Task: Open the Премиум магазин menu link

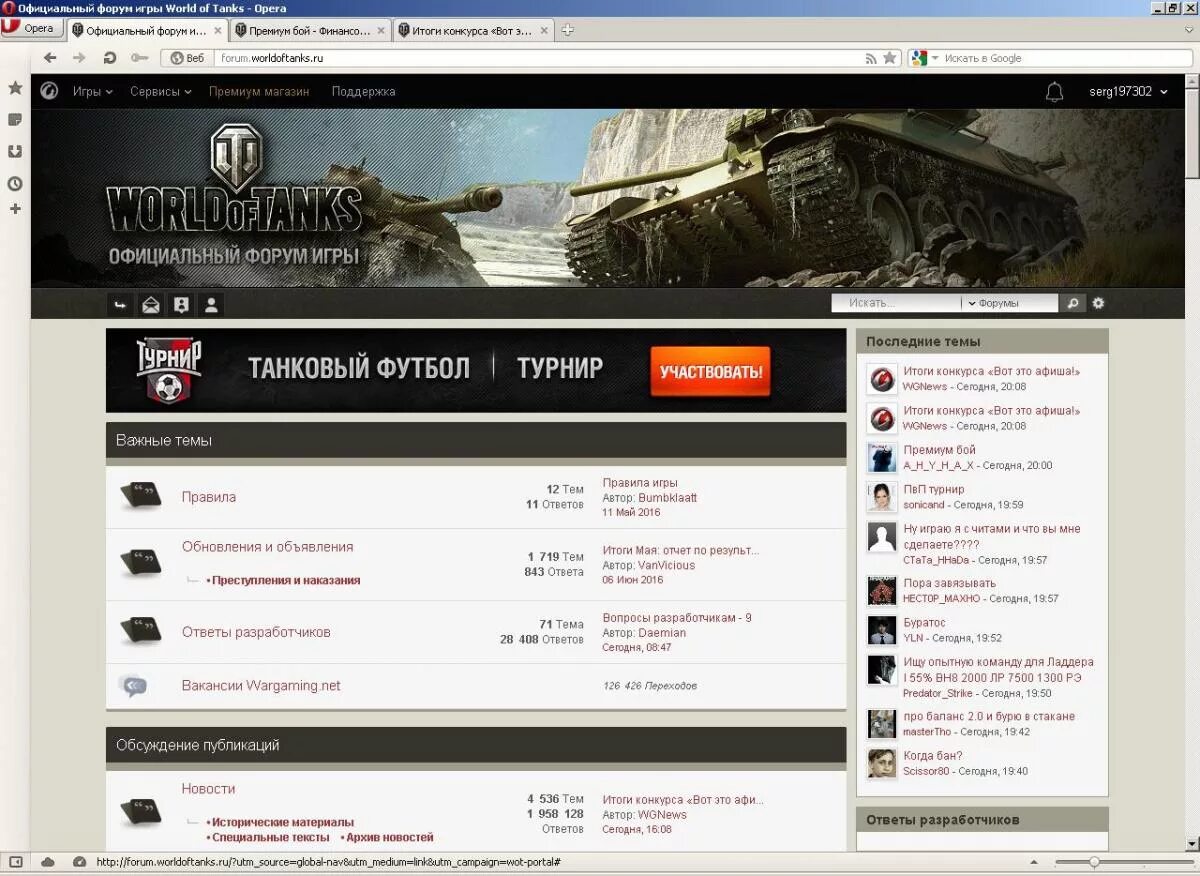Action: pyautogui.click(x=259, y=91)
